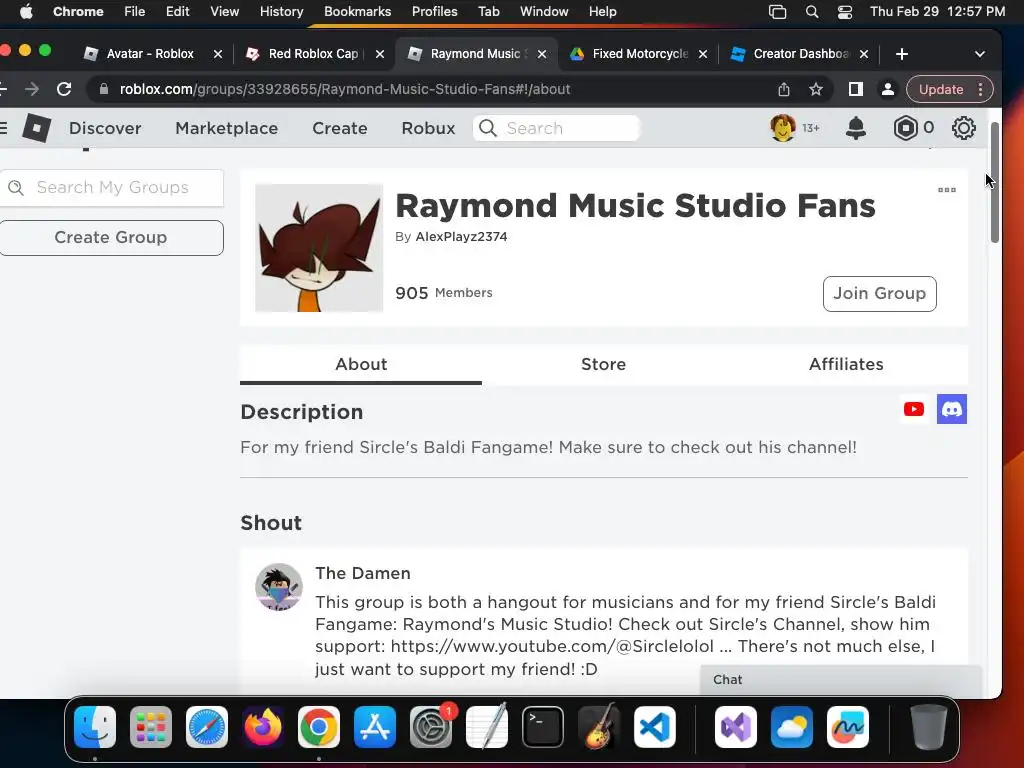Viewport: 1024px width, 768px height.
Task: Open Terminal from the Dock
Action: click(x=543, y=726)
